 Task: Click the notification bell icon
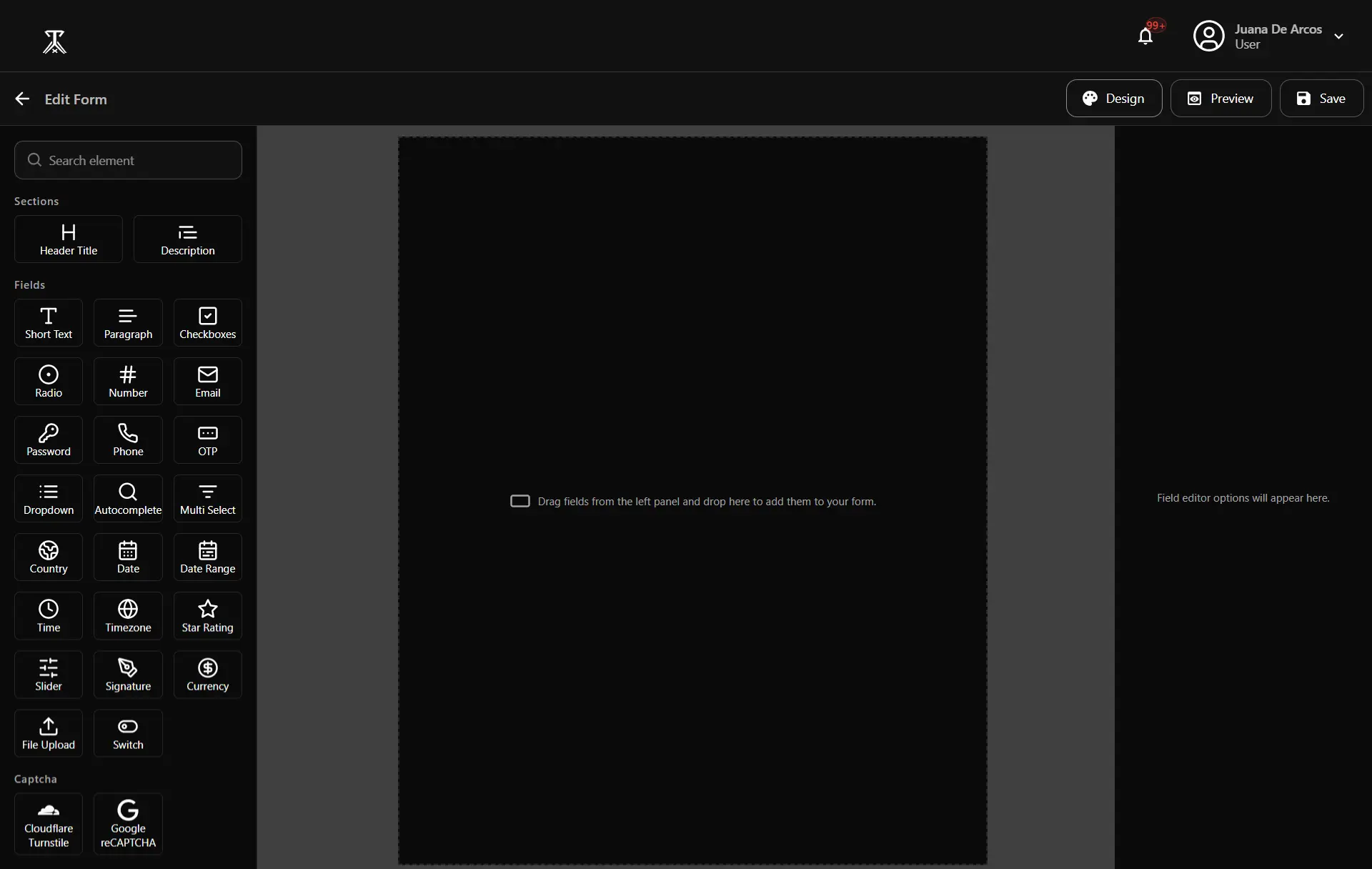click(1145, 36)
